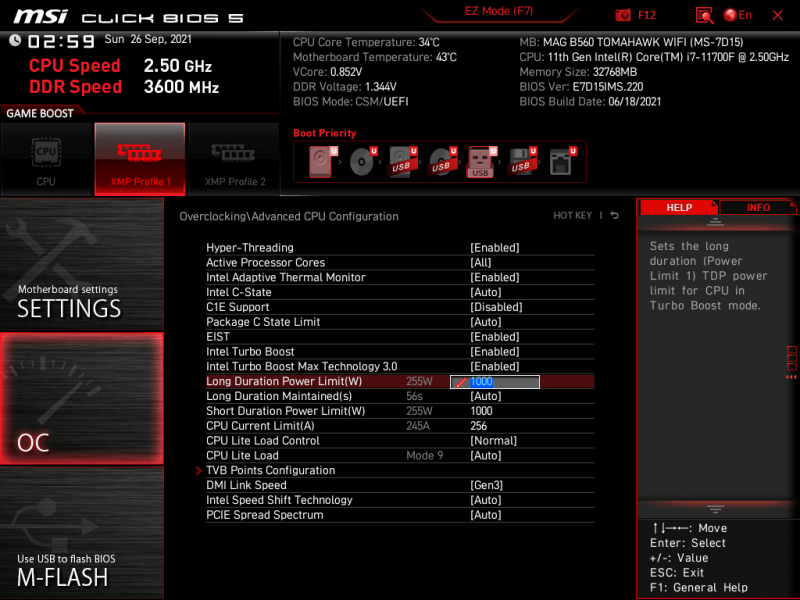Select the USB hard disk boot icon

(x=402, y=162)
